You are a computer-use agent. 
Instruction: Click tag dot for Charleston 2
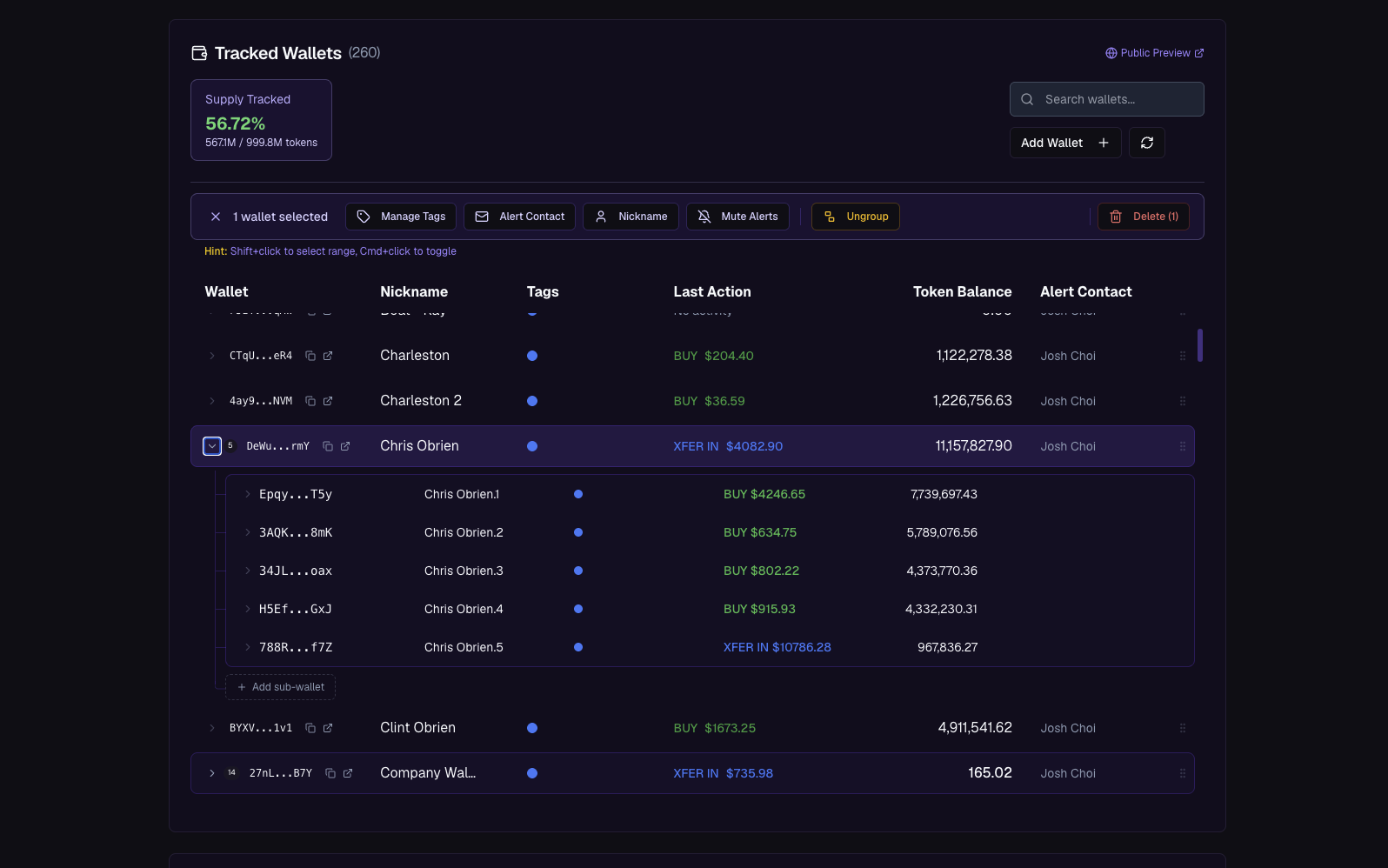coord(532,401)
